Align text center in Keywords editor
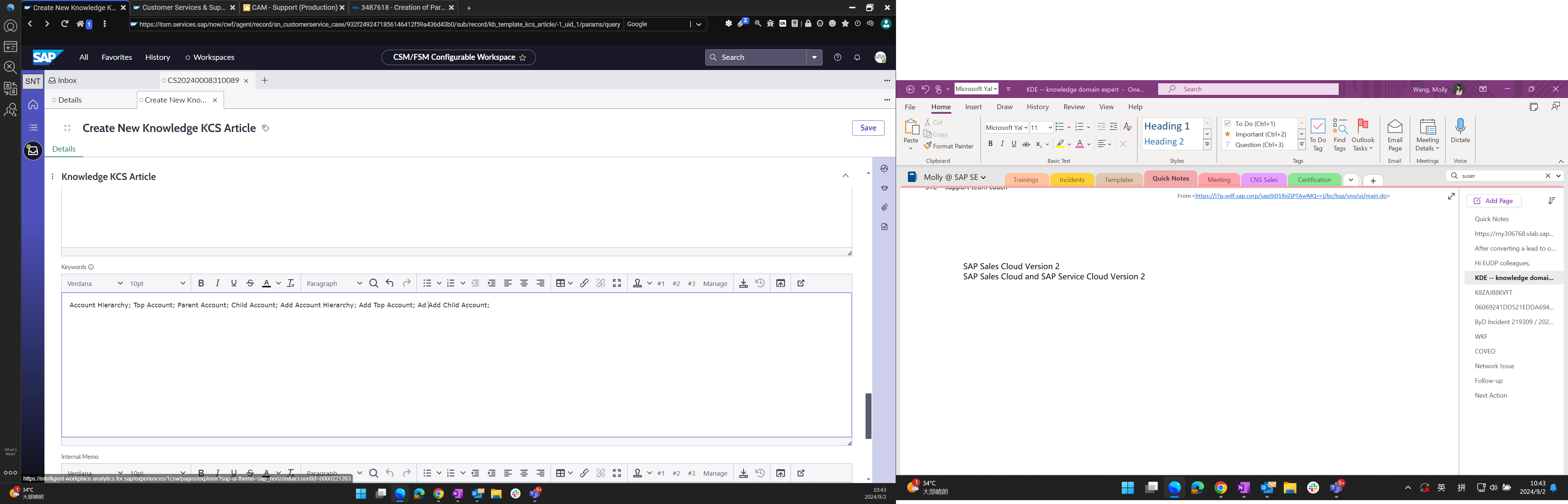1568x504 pixels. [x=524, y=283]
